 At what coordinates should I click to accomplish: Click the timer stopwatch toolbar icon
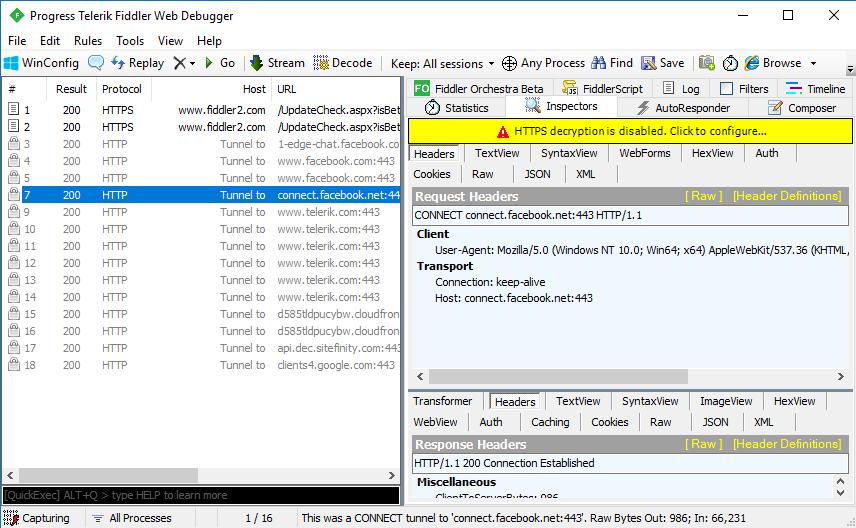click(x=730, y=63)
